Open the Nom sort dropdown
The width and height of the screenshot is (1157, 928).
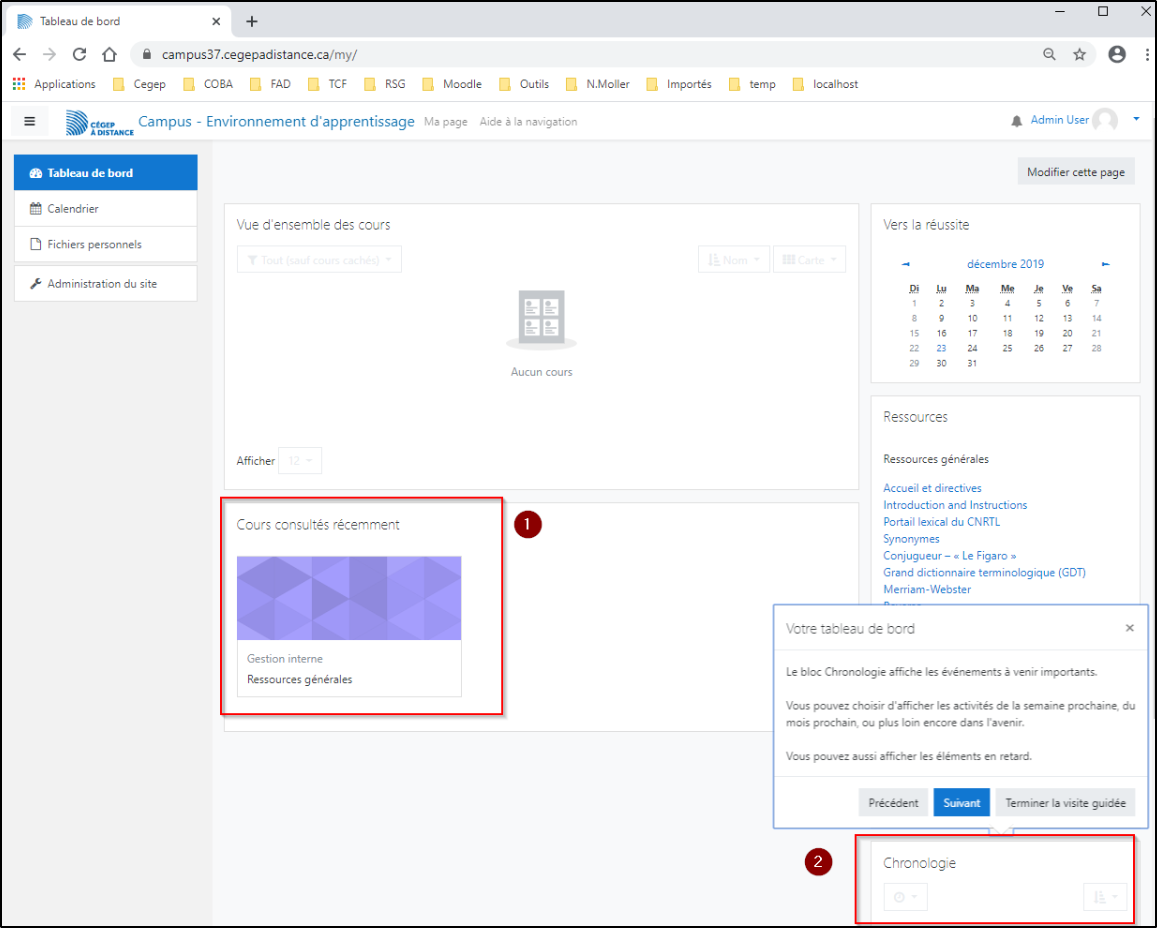pyautogui.click(x=734, y=260)
